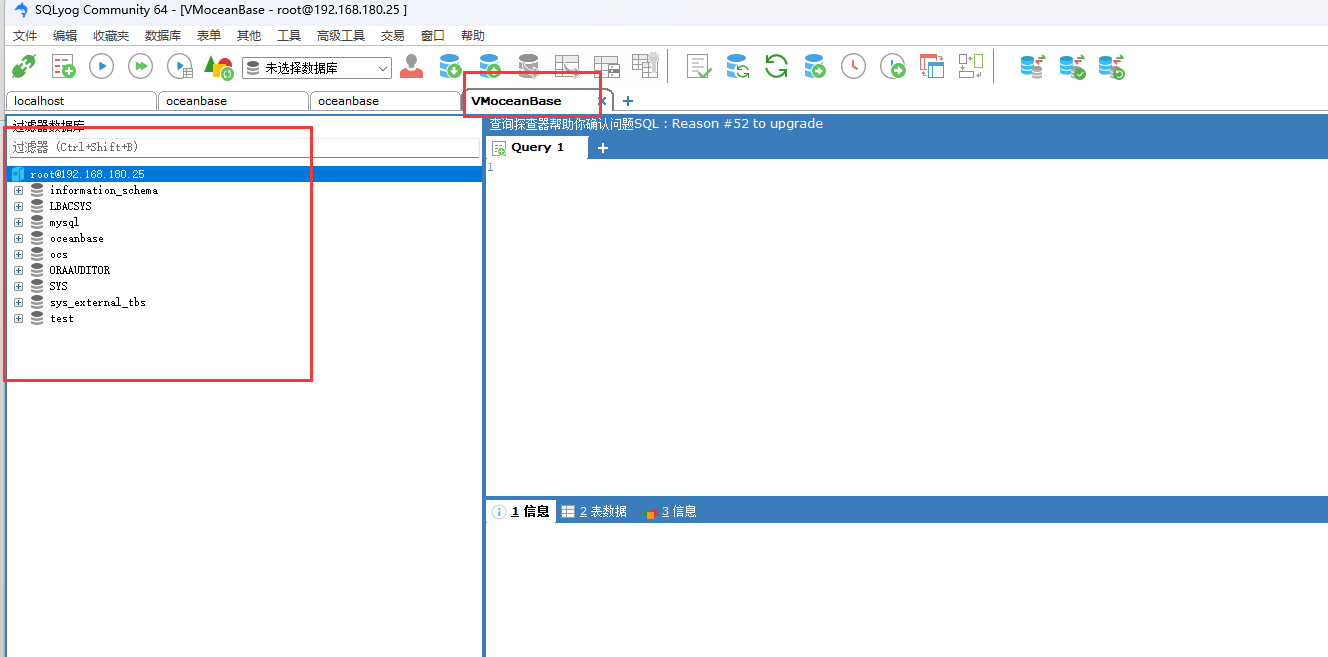The image size is (1328, 657).
Task: Open the 文件 menu
Action: [25, 35]
